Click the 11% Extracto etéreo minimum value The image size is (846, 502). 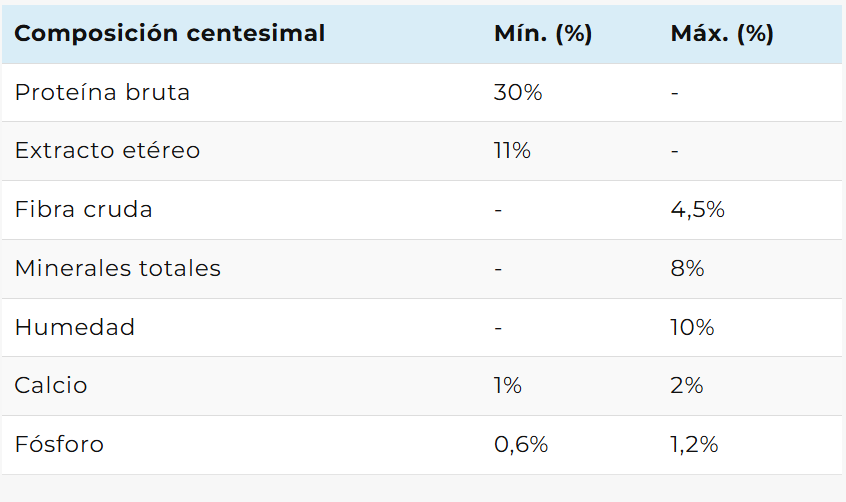(x=512, y=151)
